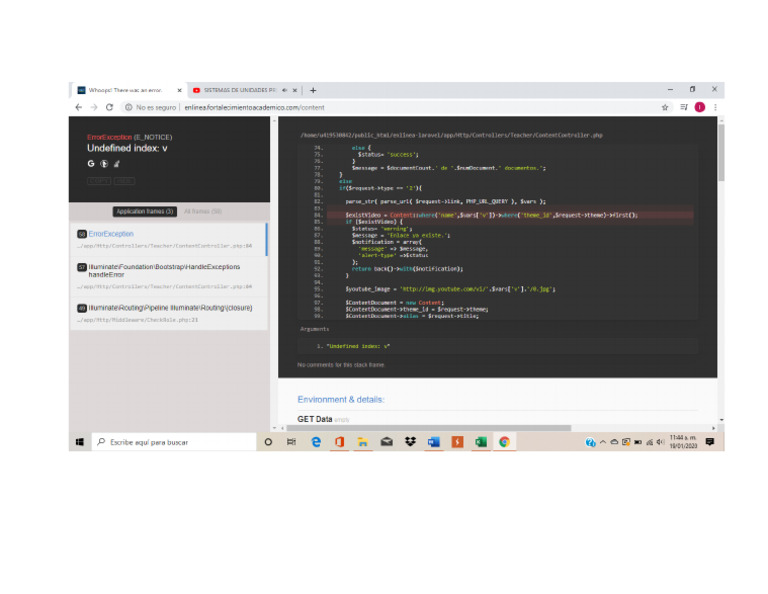The image size is (768, 594).
Task: Click the DuckDuckGo search icon
Action: point(103,162)
